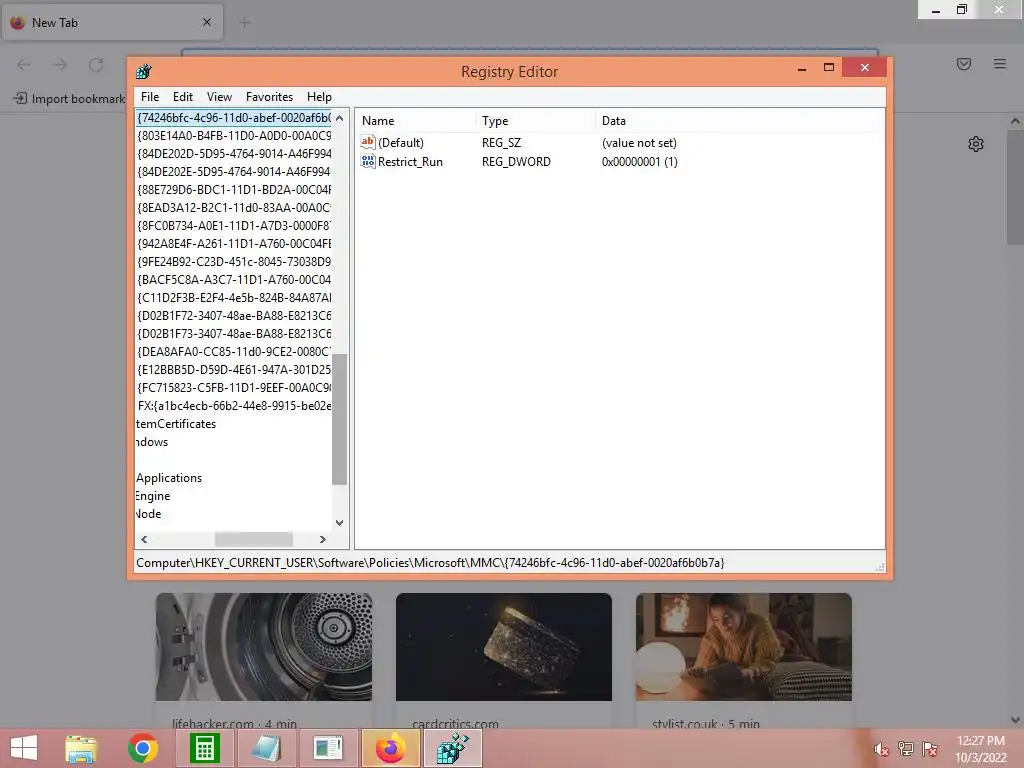Click the network tray icon
Screen dimensions: 1024x768
pos(906,749)
